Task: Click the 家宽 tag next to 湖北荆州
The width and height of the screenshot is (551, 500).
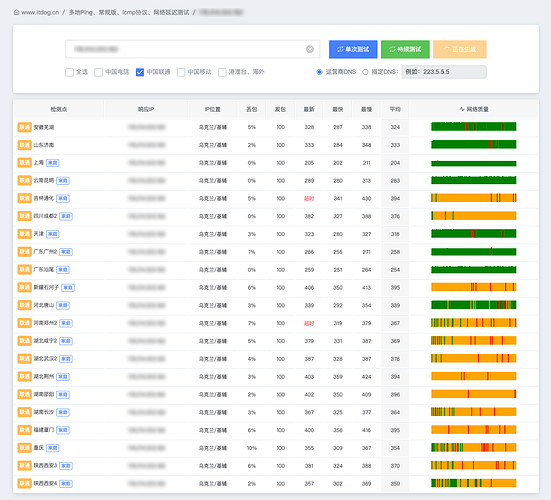Action: (x=63, y=377)
